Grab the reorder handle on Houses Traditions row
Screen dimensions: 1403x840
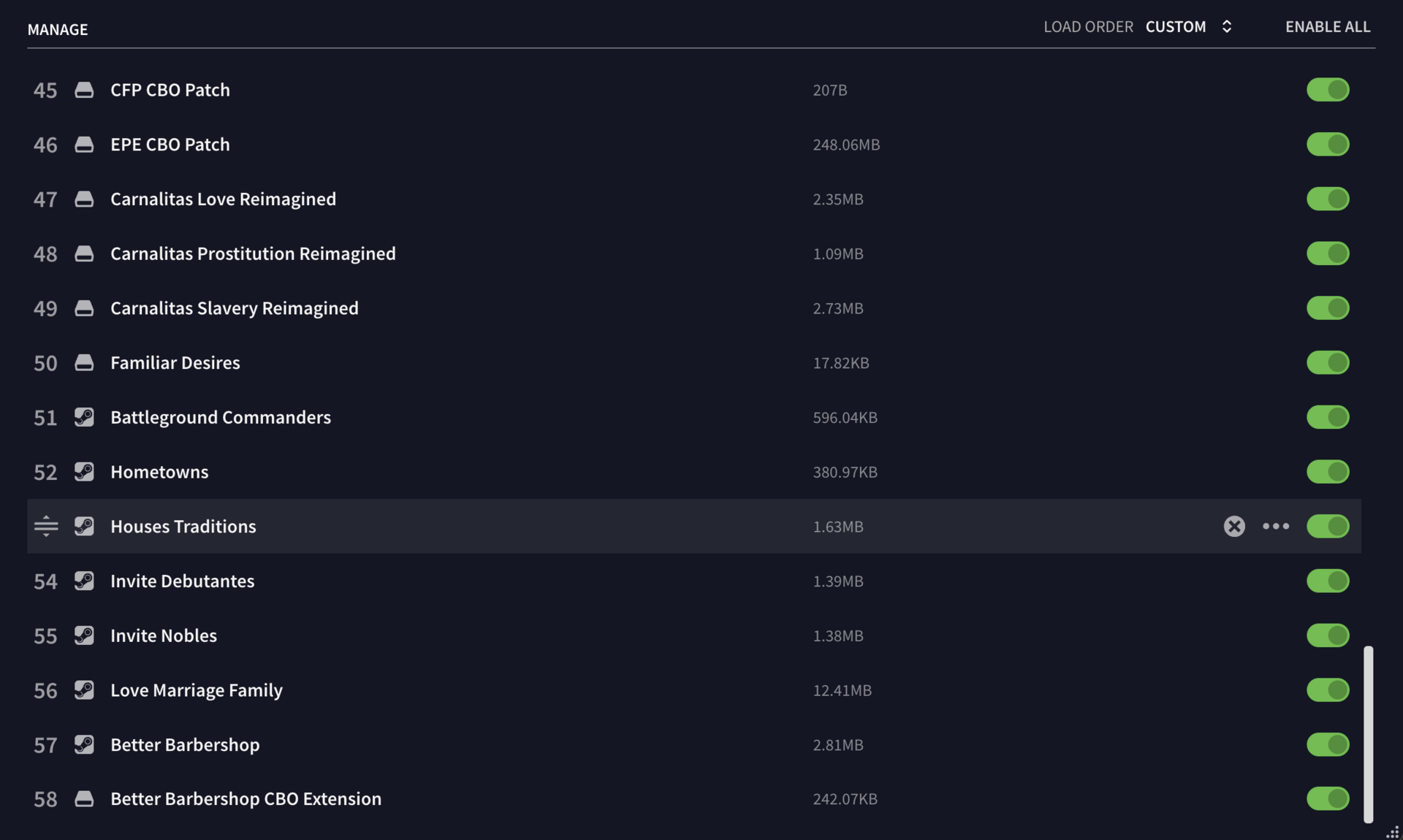[46, 526]
